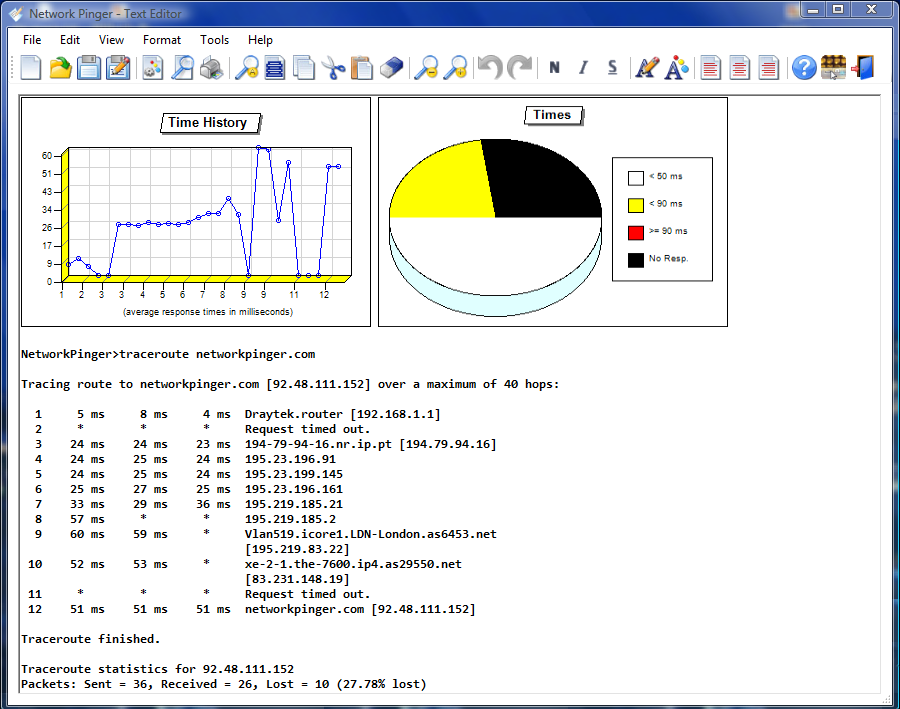This screenshot has width=900, height=709.
Task: Undo the last action
Action: pos(490,68)
